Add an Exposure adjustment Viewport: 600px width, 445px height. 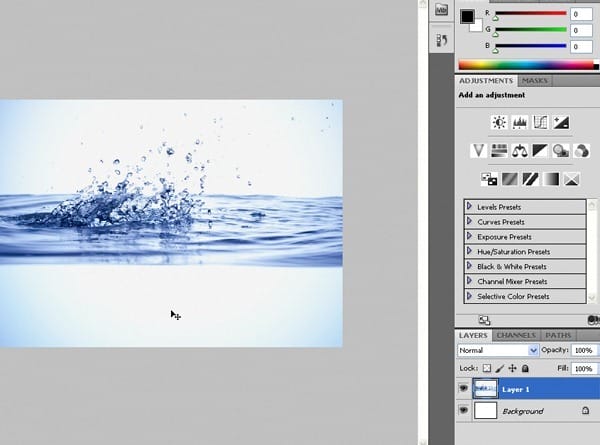tap(561, 122)
